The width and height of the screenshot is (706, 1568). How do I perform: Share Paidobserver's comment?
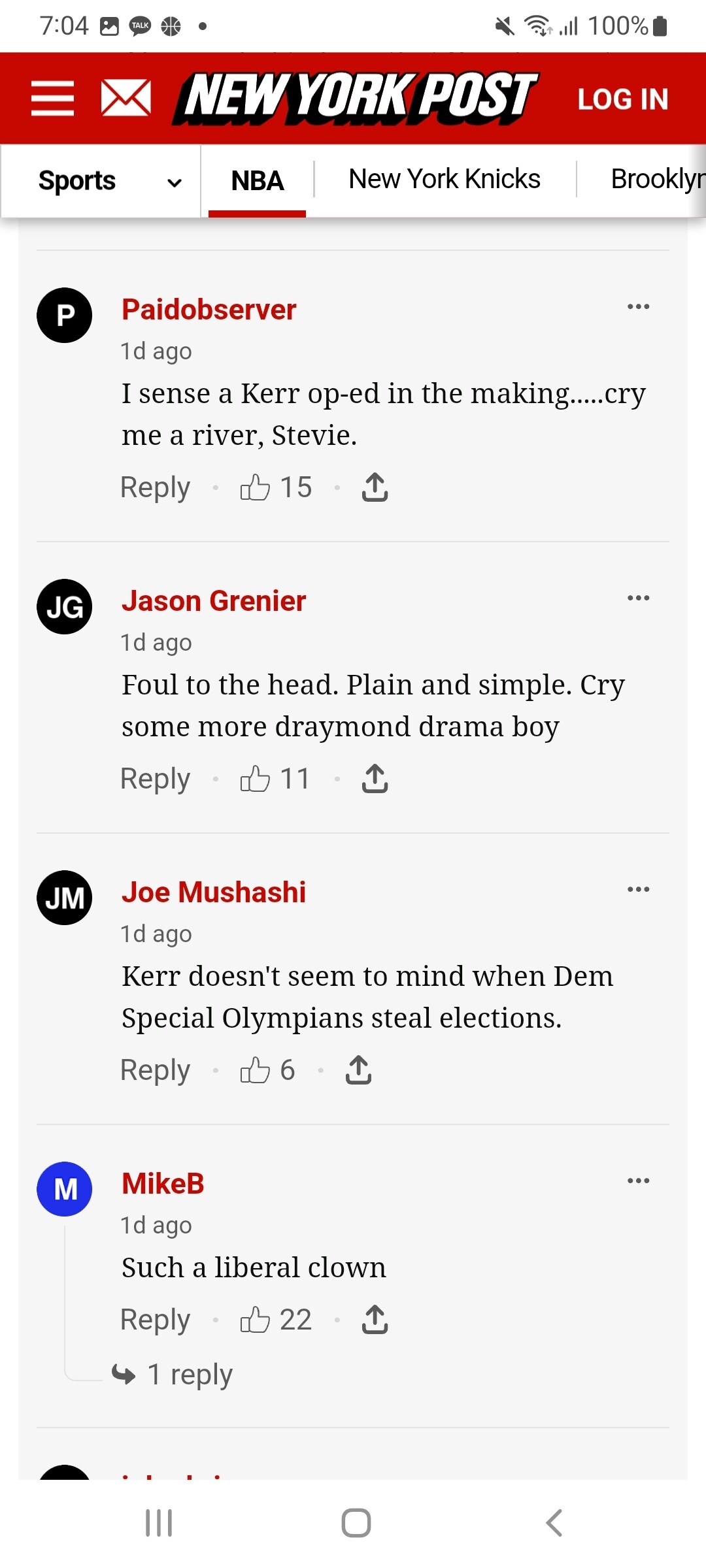pos(375,487)
